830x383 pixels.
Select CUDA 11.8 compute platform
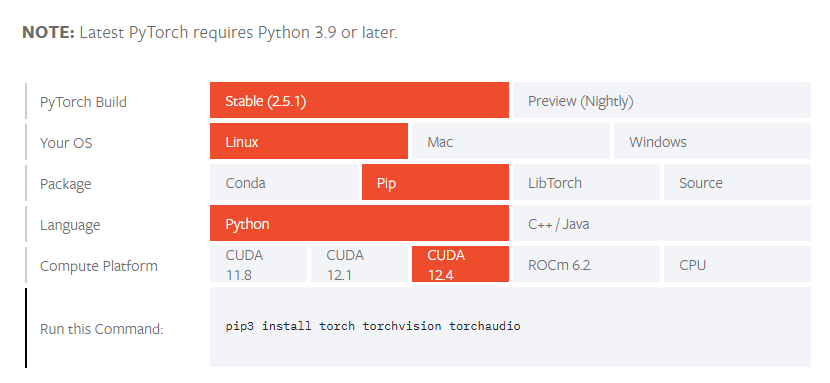(x=258, y=264)
